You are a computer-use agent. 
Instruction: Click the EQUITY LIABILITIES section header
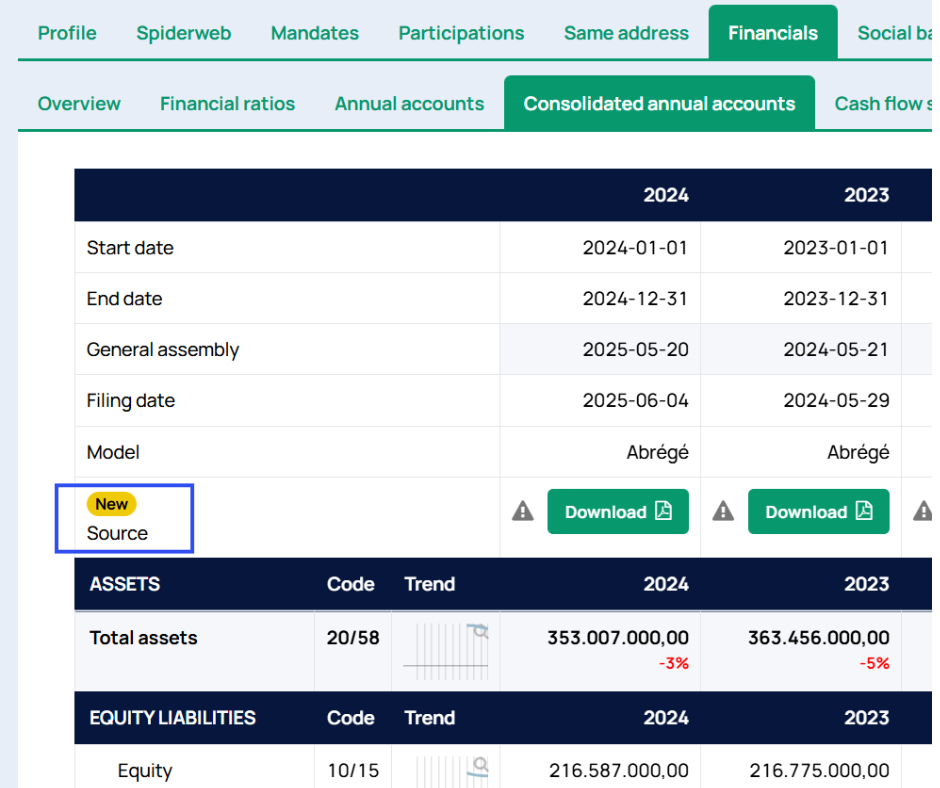[173, 718]
